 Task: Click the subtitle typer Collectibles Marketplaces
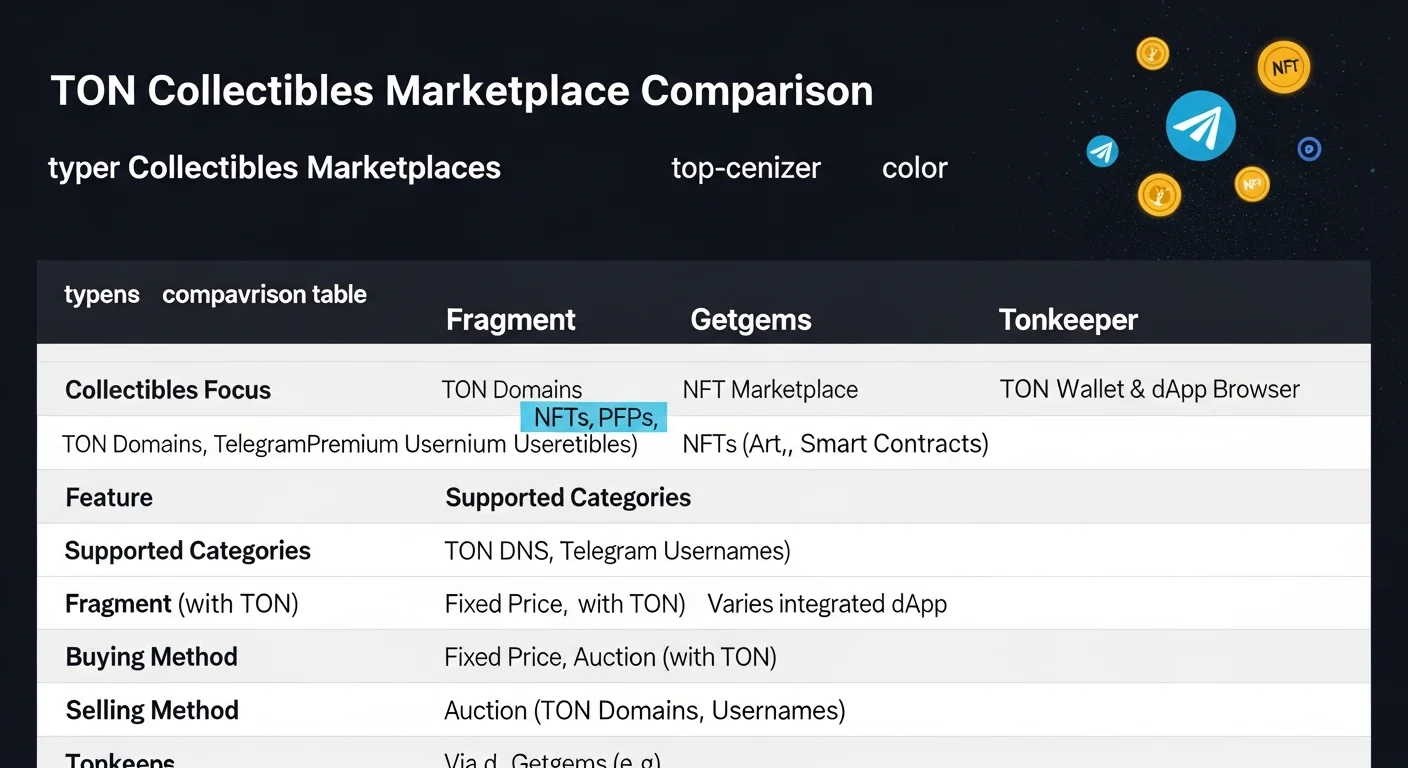(275, 167)
